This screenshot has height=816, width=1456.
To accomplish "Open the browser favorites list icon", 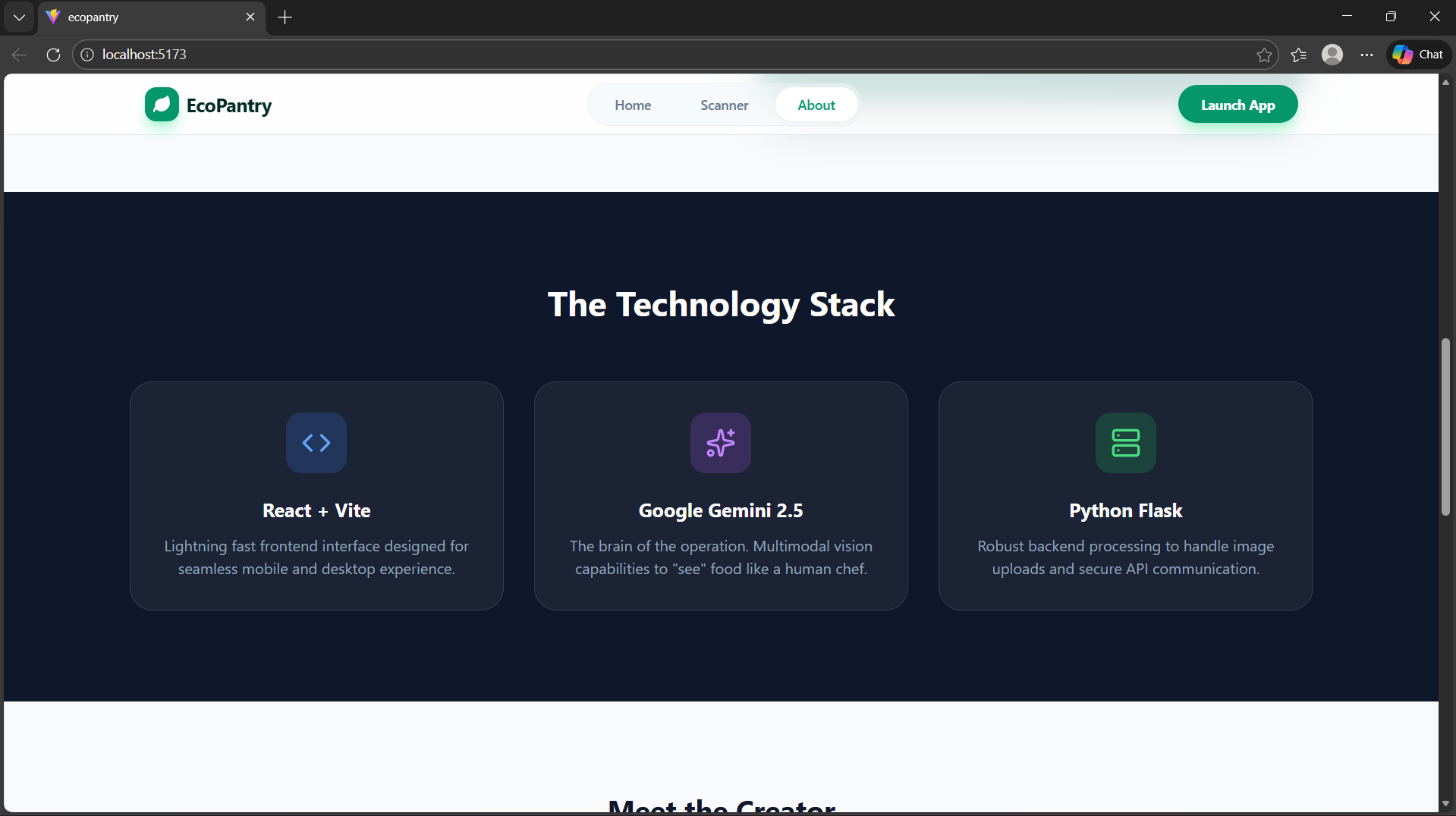I will (1298, 55).
